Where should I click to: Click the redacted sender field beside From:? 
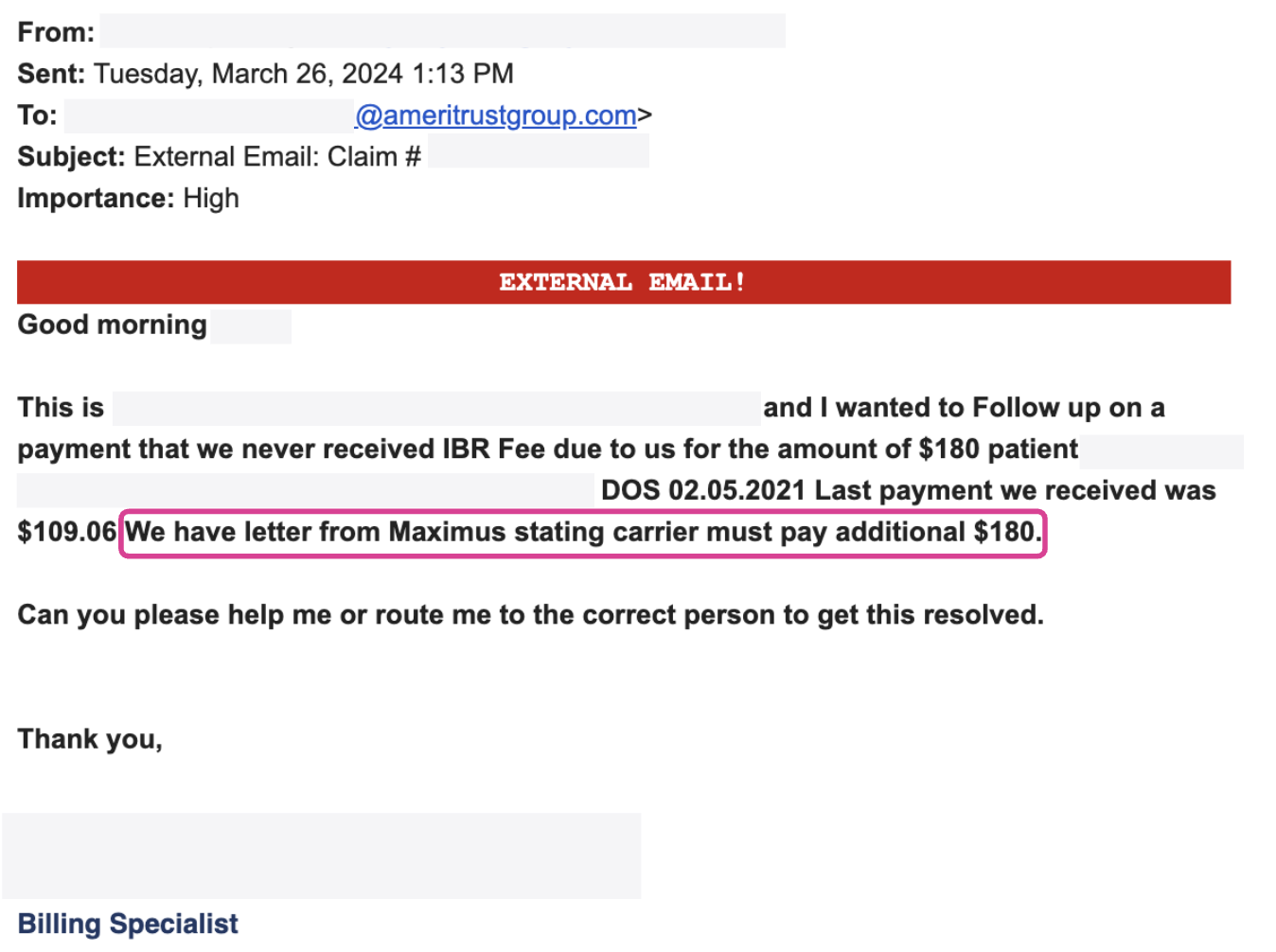pos(442,30)
